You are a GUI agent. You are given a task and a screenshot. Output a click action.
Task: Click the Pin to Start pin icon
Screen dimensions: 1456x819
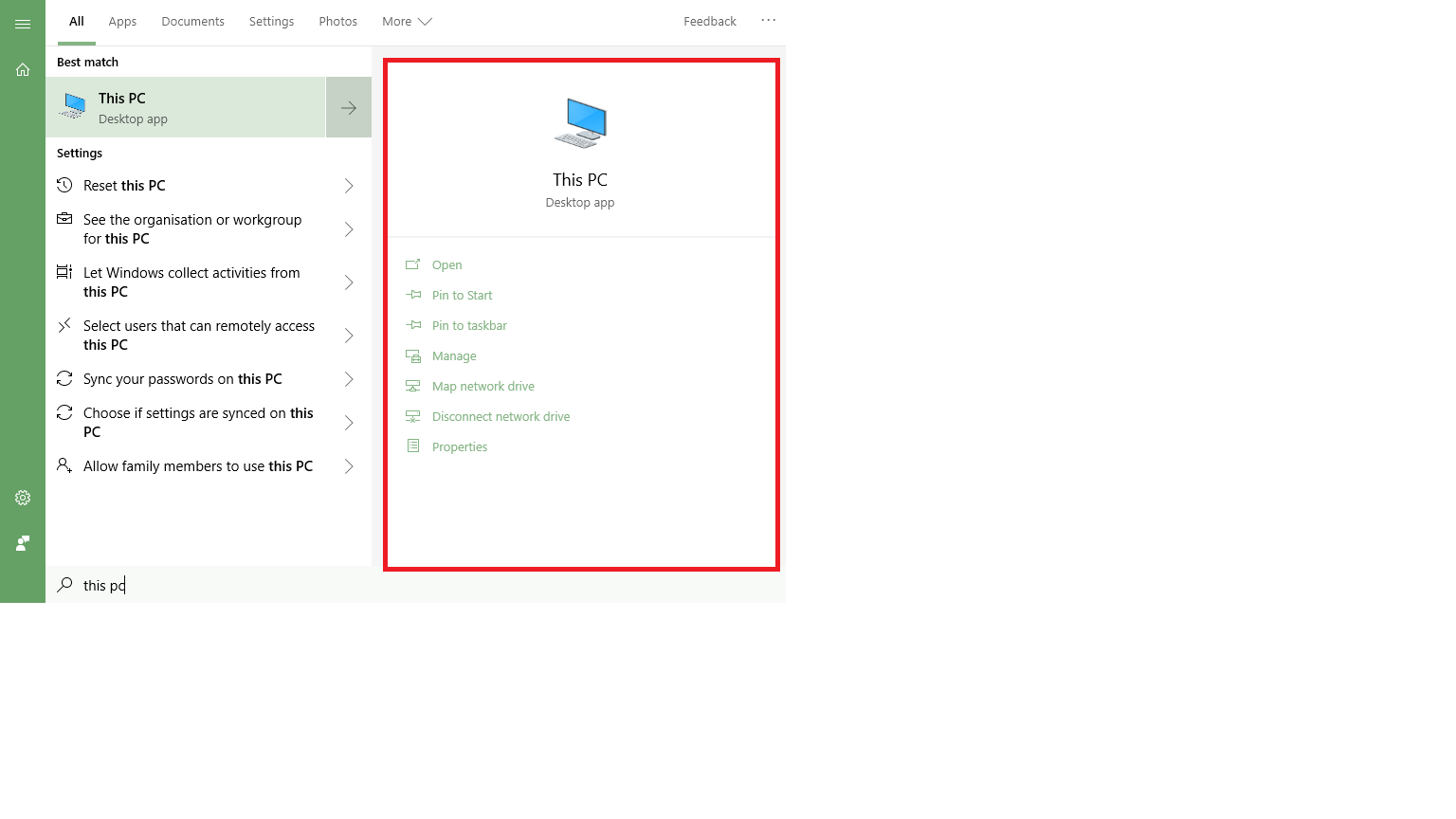pyautogui.click(x=413, y=295)
